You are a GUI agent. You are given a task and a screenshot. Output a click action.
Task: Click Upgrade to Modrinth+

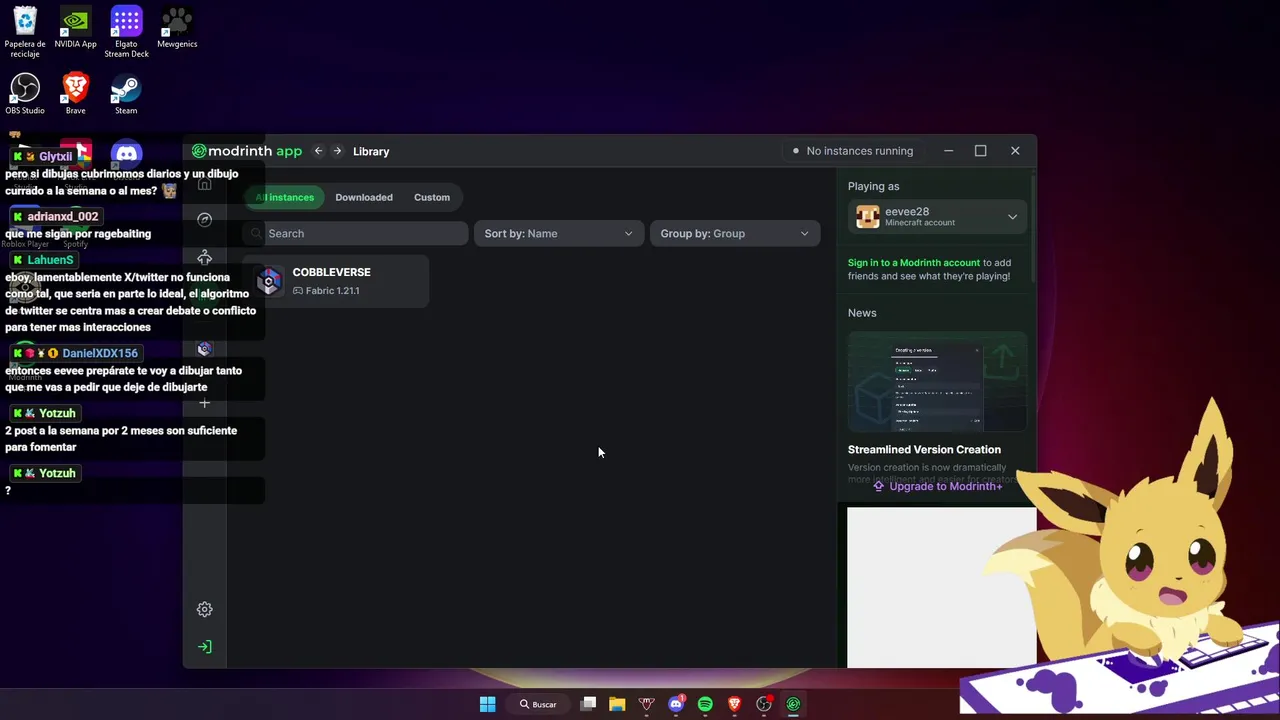pyautogui.click(x=937, y=486)
